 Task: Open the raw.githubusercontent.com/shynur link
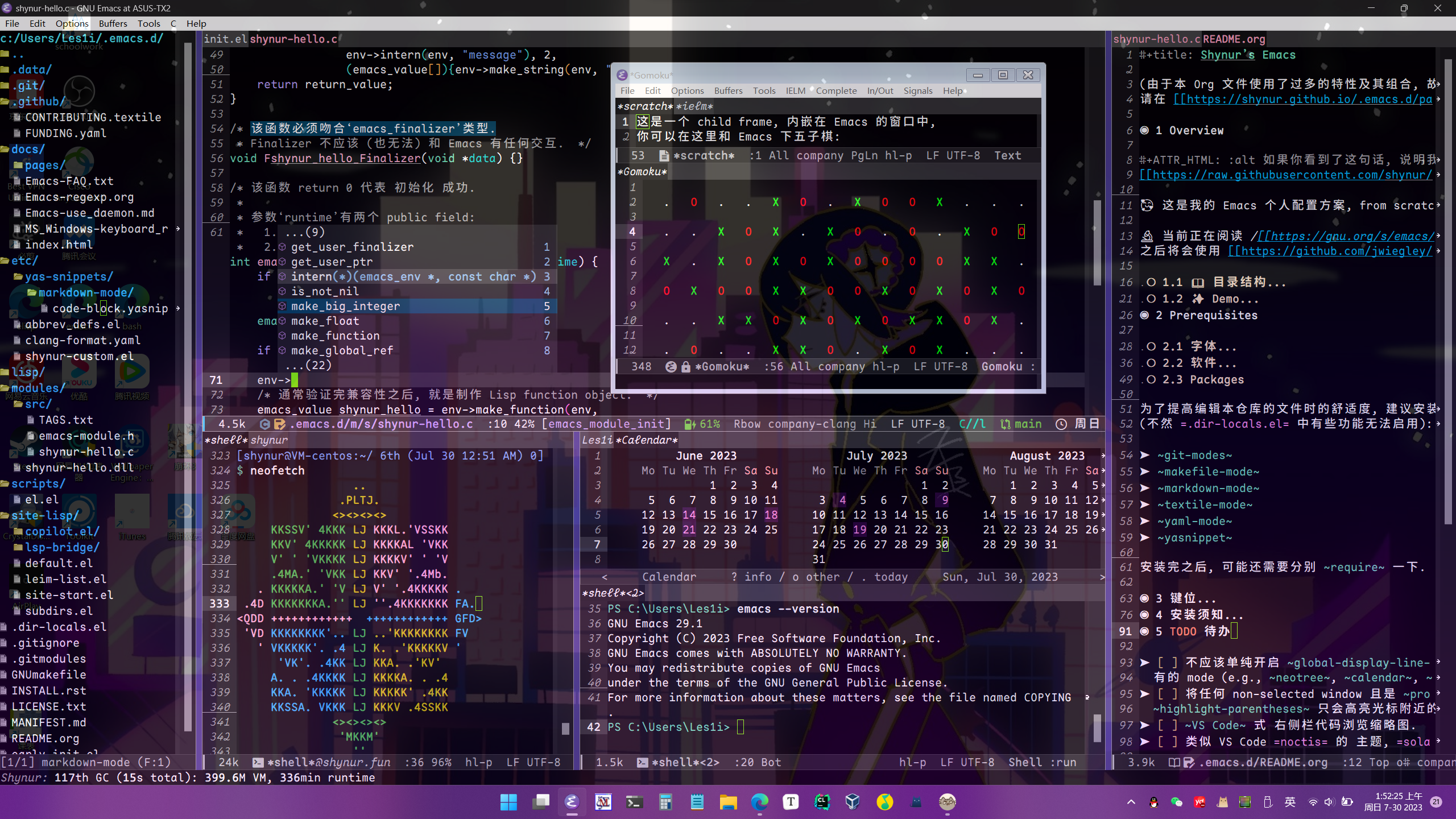(x=1285, y=175)
